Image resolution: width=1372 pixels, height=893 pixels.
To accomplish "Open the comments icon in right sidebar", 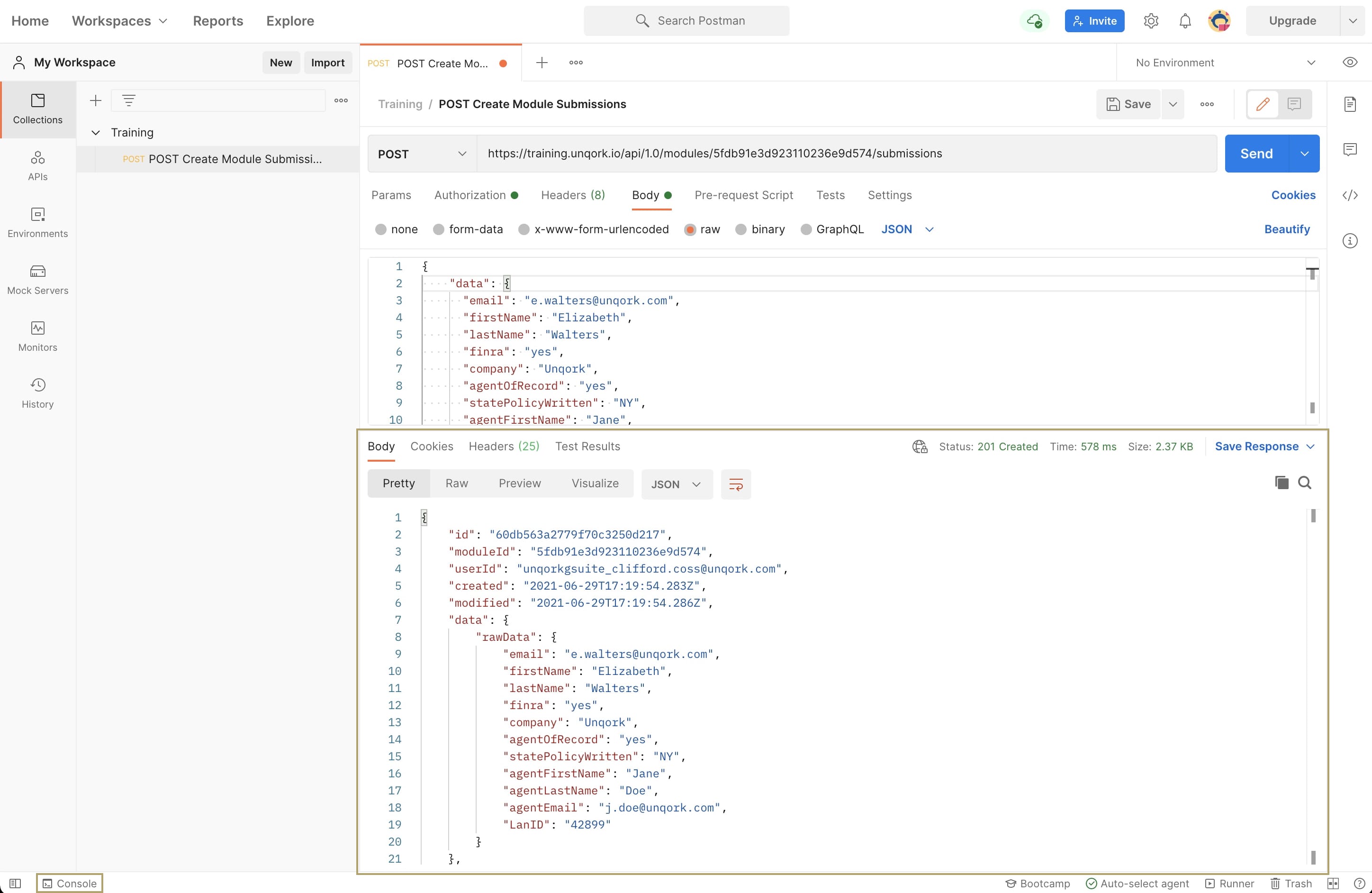I will point(1350,150).
